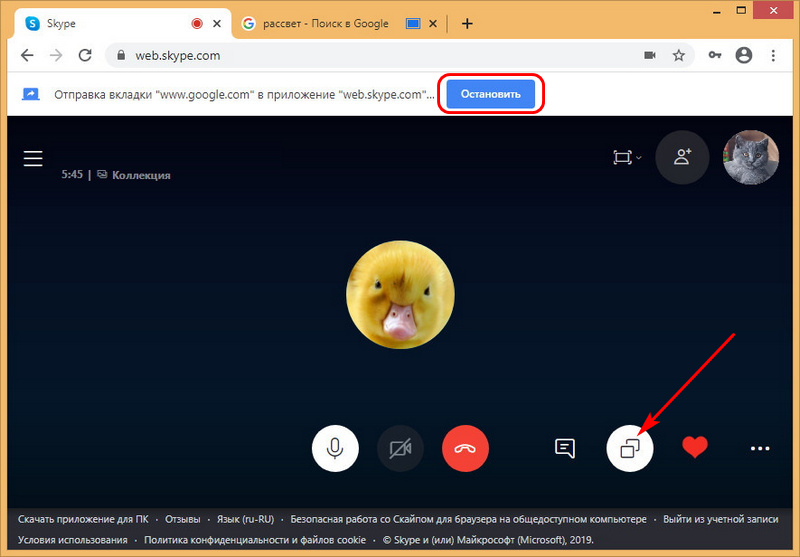800x557 pixels.
Task: Open the Отзывы link
Action: point(183,519)
